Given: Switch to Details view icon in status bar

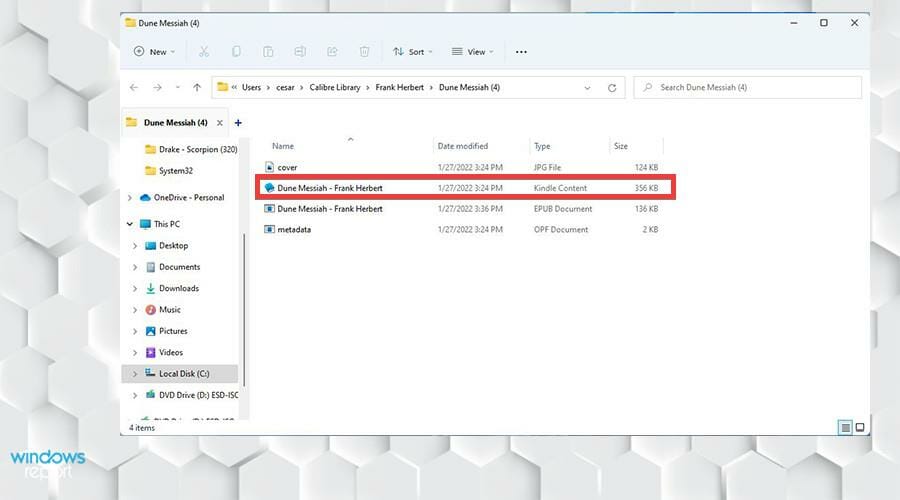Looking at the screenshot, I should (845, 427).
